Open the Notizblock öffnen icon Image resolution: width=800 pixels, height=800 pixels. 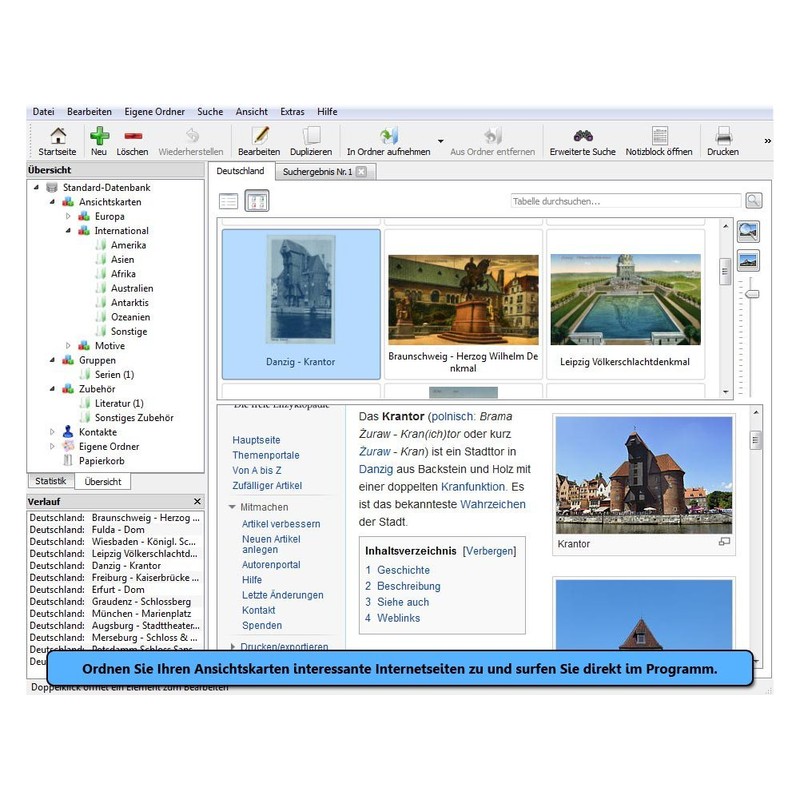[659, 137]
